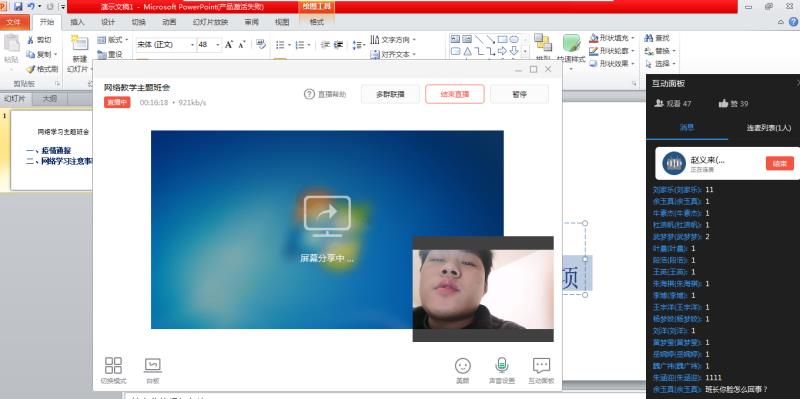Expand the font size 48 dropdown
This screenshot has height=399, width=800.
coord(218,45)
